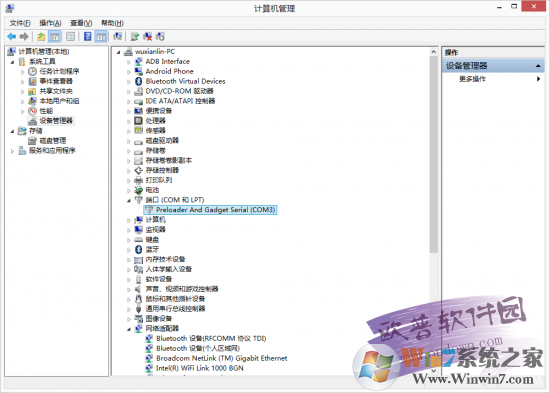
Task: Click the uninstall device icon with red X
Action: [x=148, y=36]
